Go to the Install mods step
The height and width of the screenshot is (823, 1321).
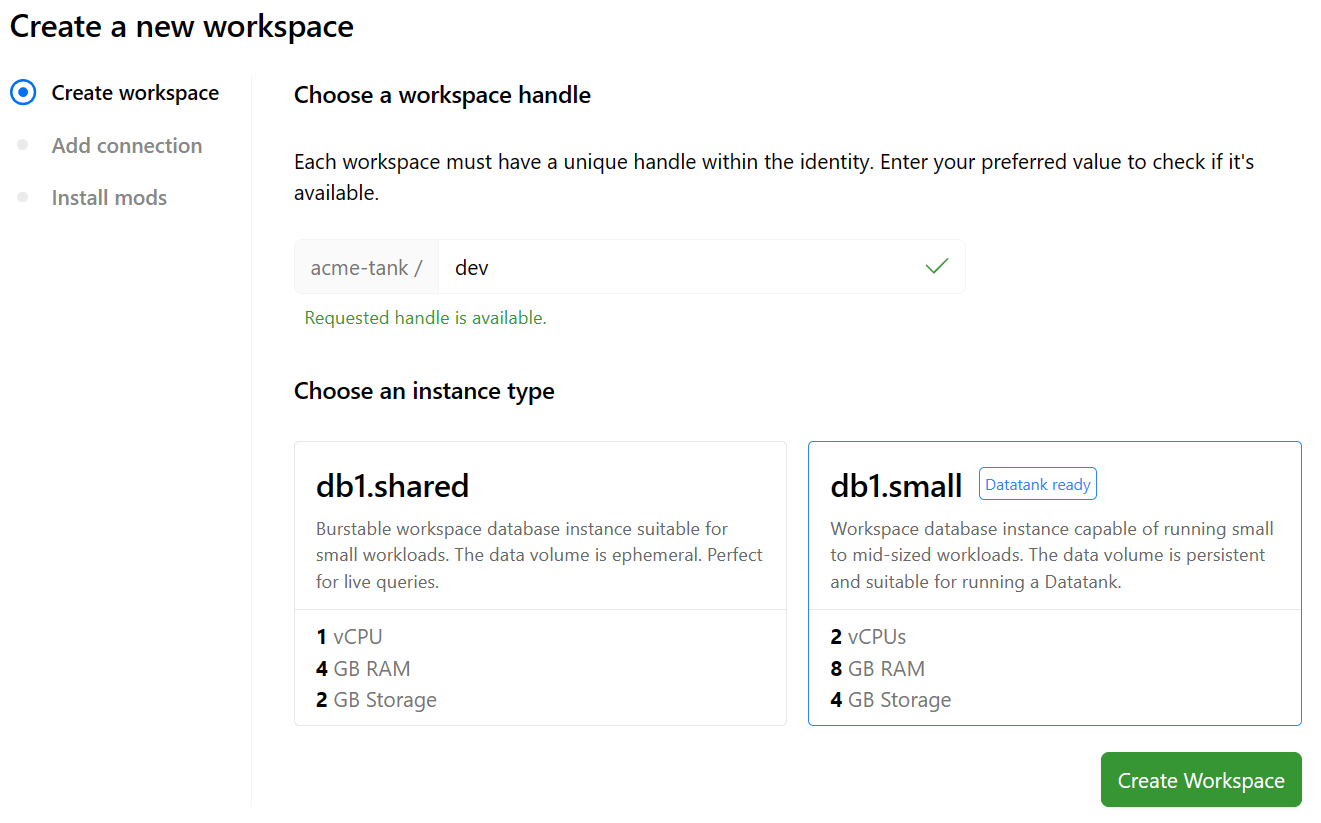coord(109,198)
